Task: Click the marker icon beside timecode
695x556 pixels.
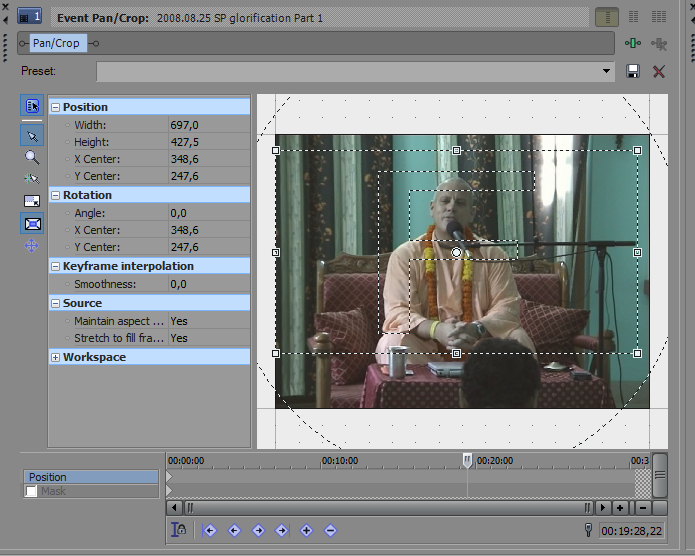Action: tap(588, 530)
